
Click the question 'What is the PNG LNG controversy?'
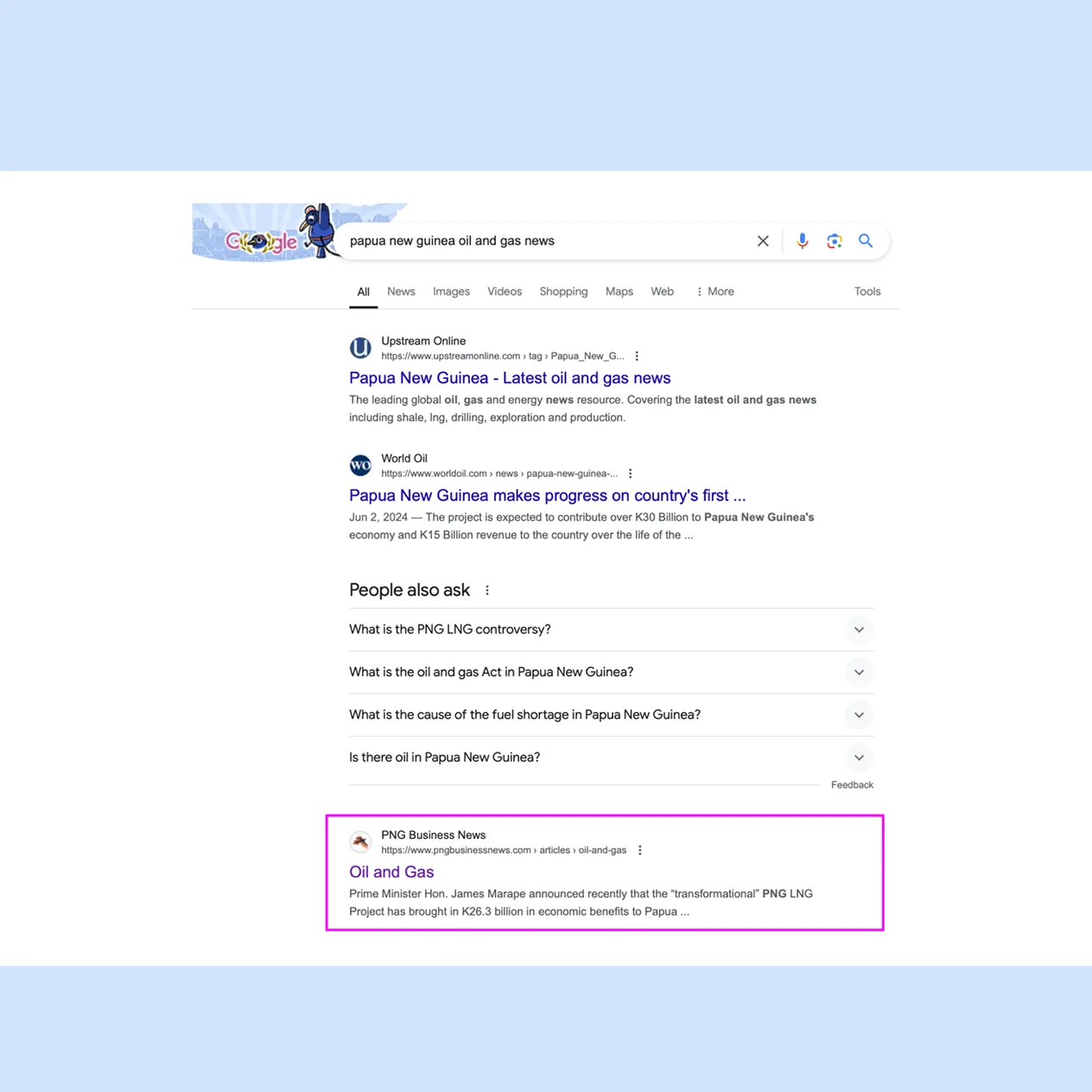click(x=450, y=630)
